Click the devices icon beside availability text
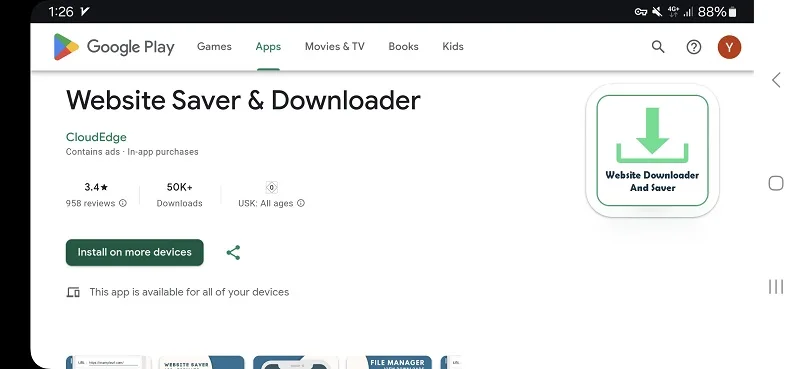 tap(73, 292)
